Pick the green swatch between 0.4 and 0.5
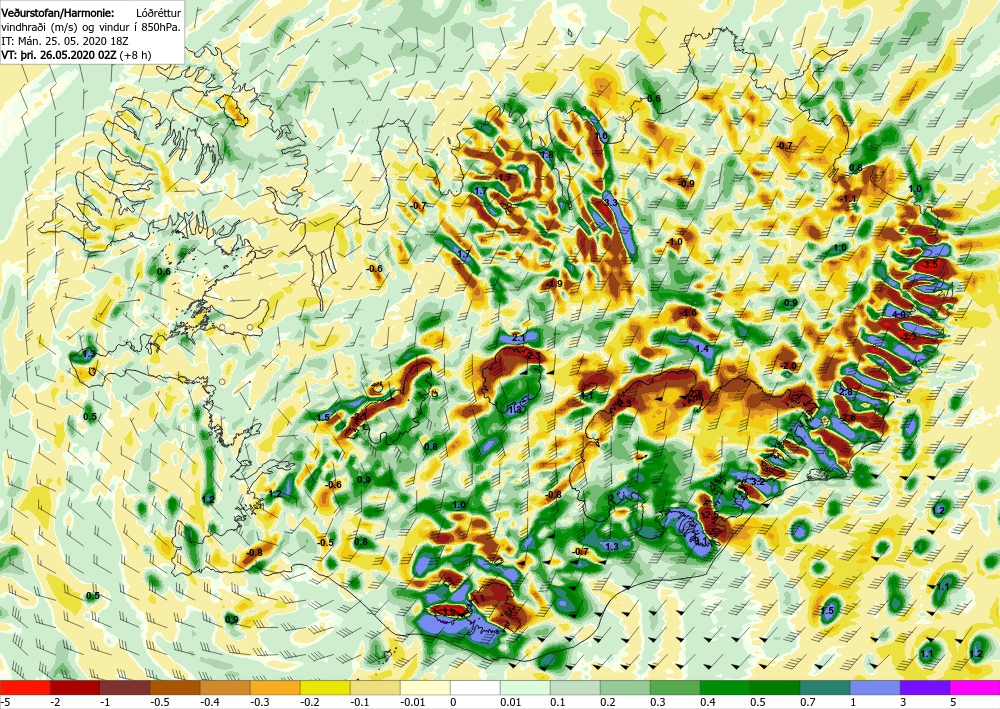 725,688
